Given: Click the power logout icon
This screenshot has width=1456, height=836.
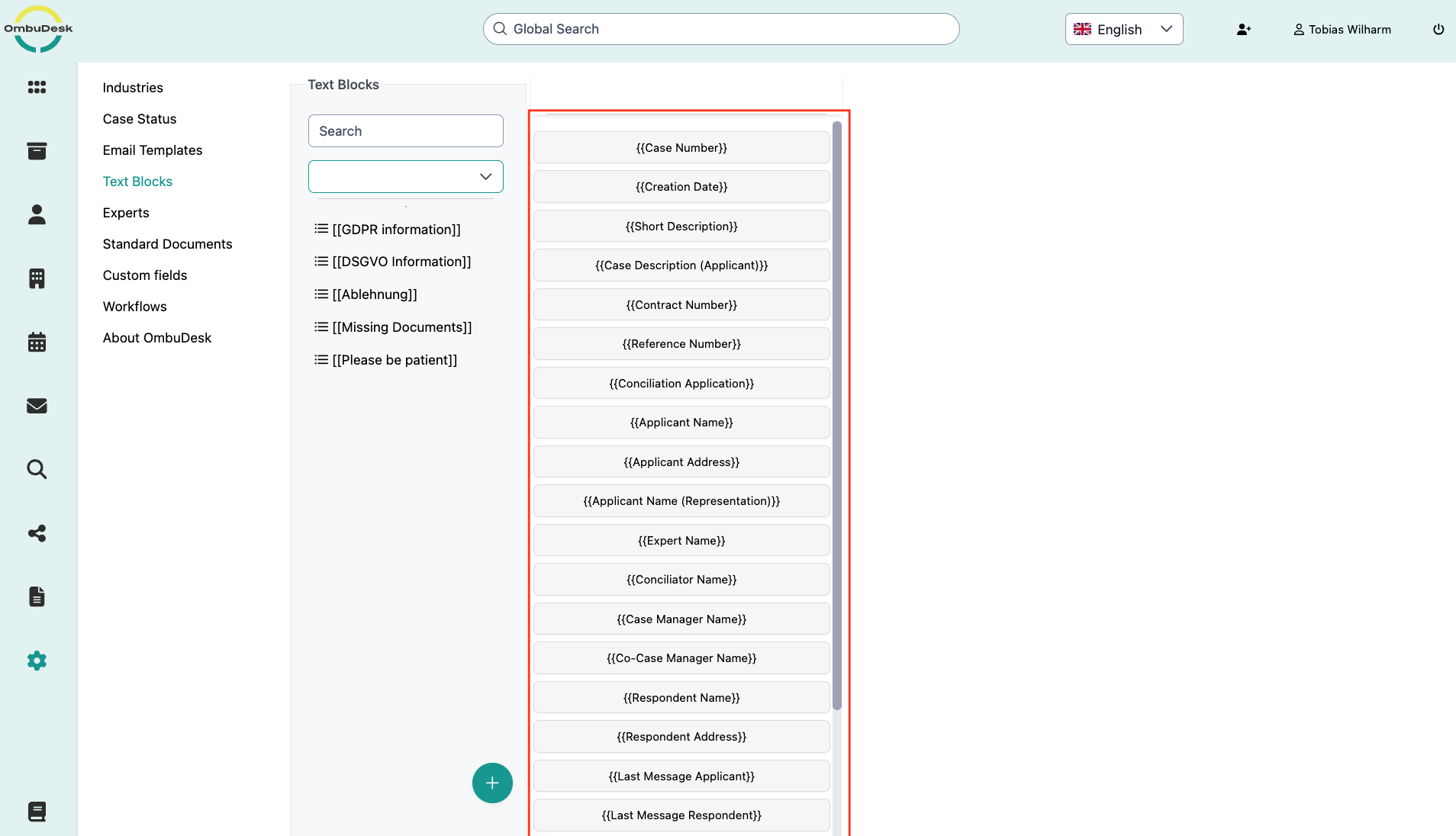Looking at the screenshot, I should tap(1438, 29).
